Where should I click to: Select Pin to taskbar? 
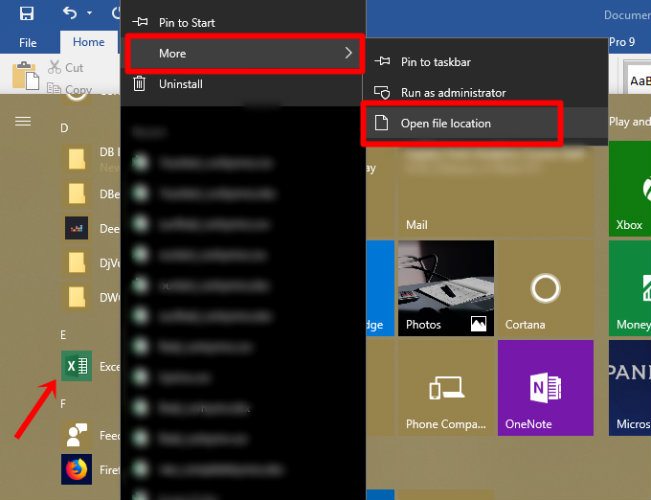coord(485,62)
